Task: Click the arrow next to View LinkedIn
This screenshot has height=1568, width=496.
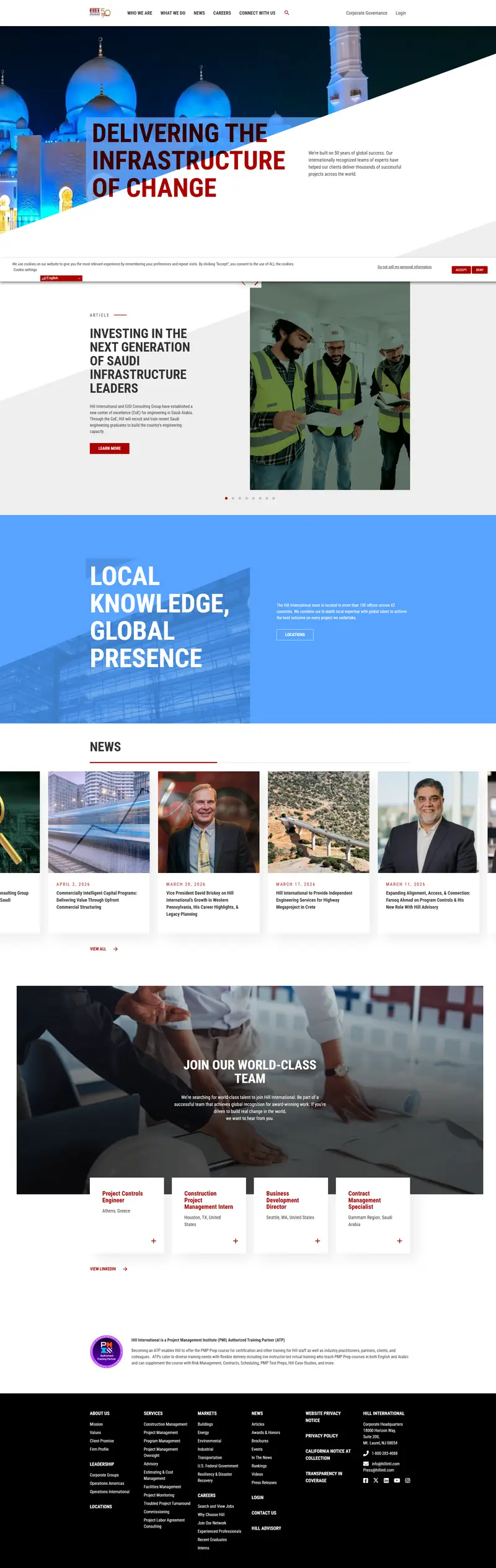Action: click(125, 1269)
